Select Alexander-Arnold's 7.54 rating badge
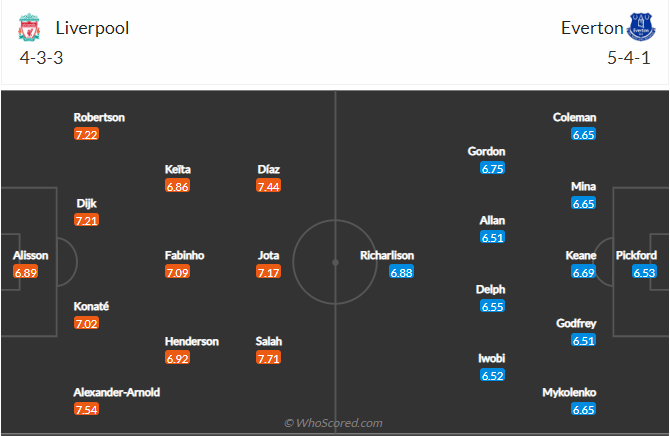Screen dimensions: 670x436 87,409
